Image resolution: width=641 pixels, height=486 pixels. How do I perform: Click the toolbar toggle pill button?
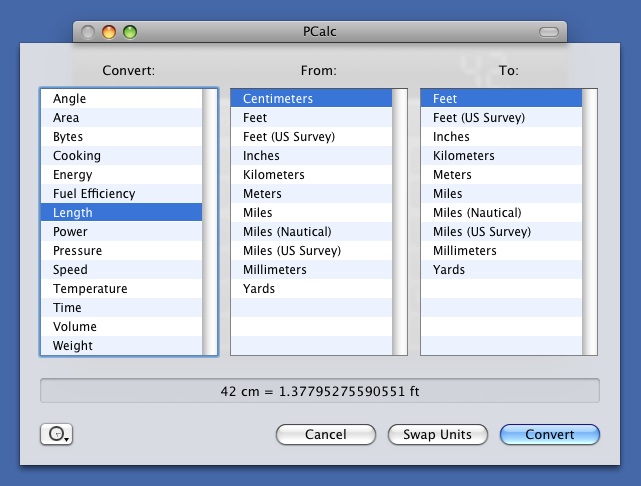(549, 32)
